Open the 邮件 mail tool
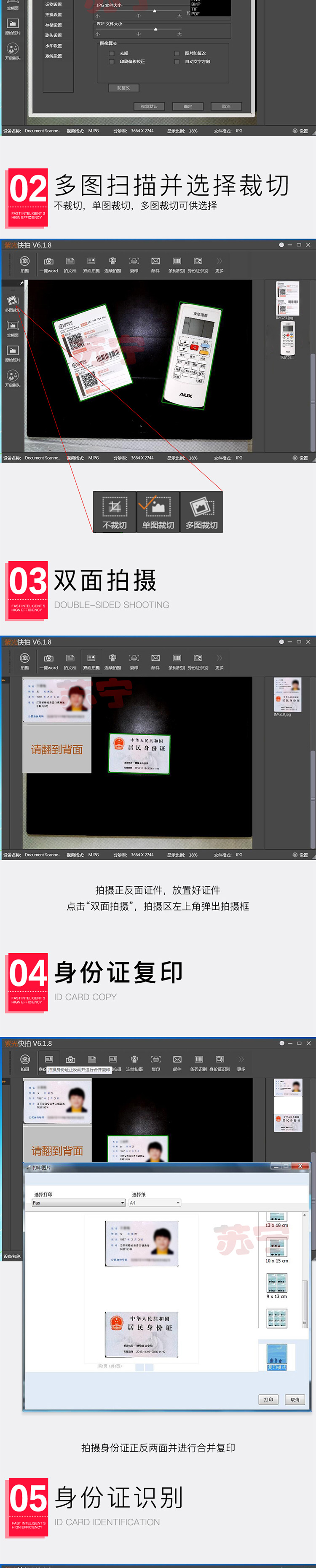This screenshot has height=1568, width=316. [155, 263]
